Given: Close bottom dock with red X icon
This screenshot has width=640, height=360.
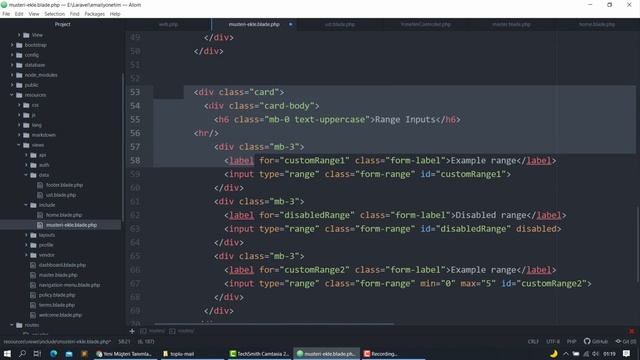Looking at the screenshot, I should point(632,331).
